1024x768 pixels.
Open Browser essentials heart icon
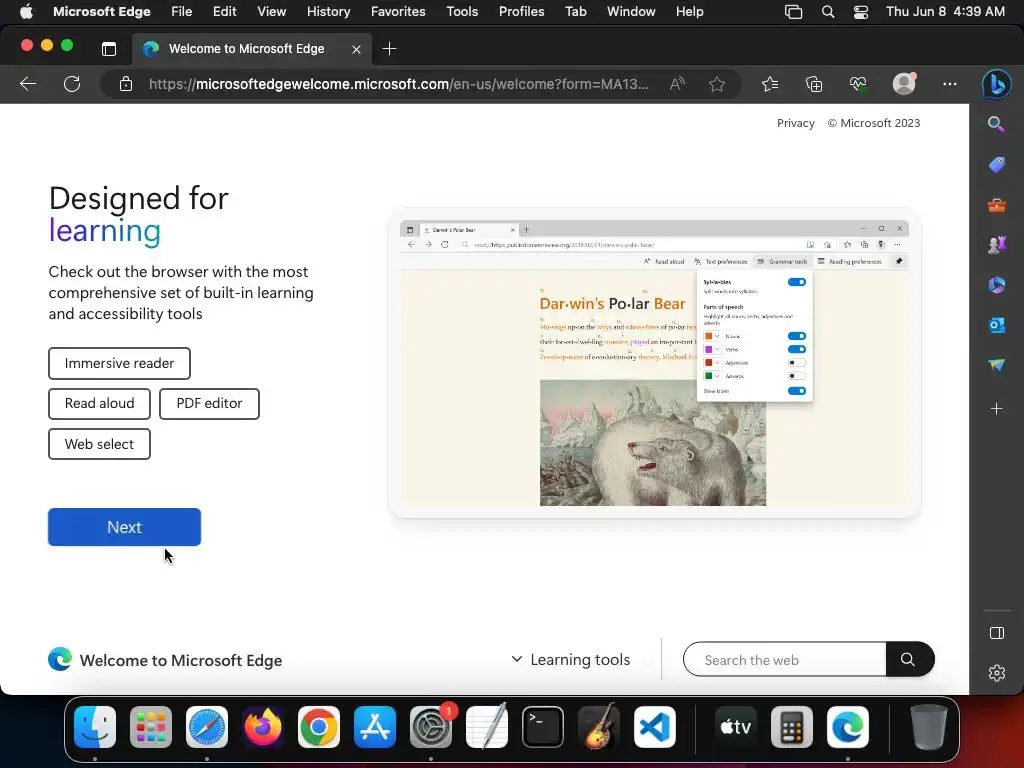coord(858,84)
